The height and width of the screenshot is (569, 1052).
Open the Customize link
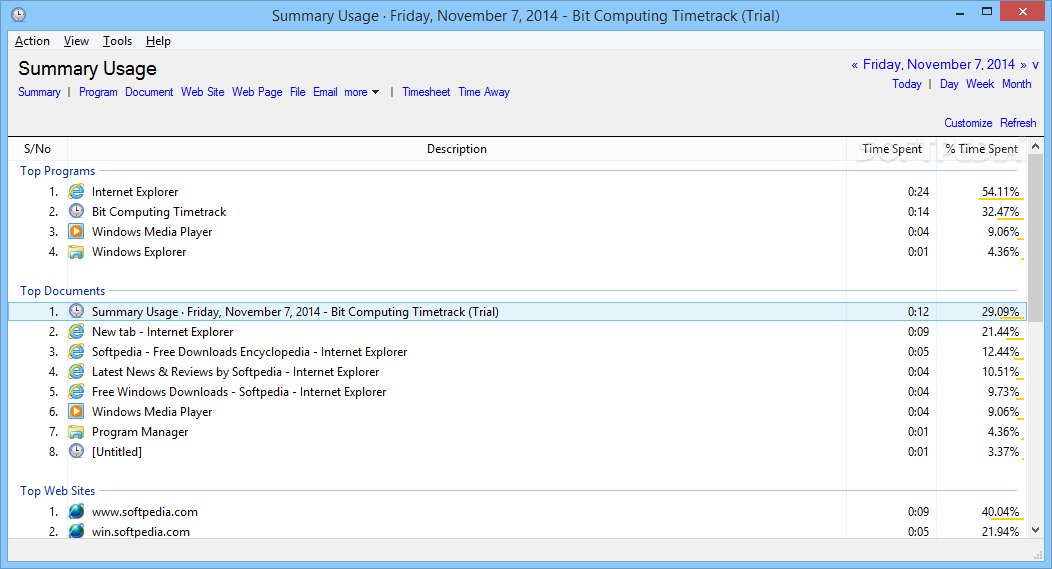click(x=968, y=123)
